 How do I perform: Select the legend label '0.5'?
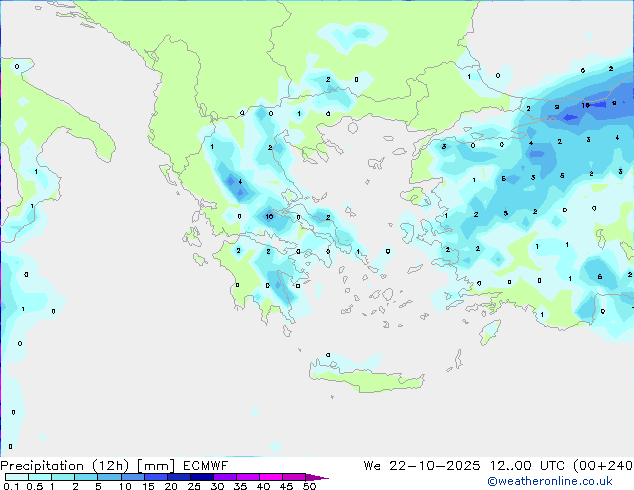pos(34,486)
